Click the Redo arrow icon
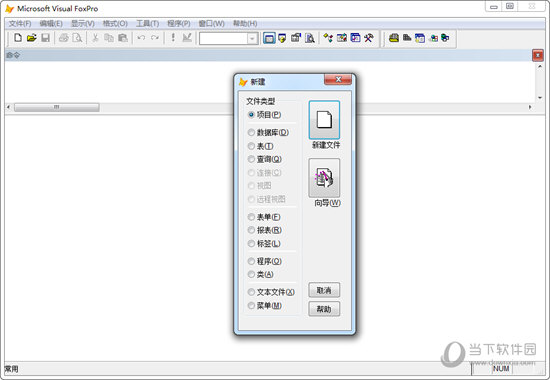Viewport: 550px width, 380px height. pos(155,38)
